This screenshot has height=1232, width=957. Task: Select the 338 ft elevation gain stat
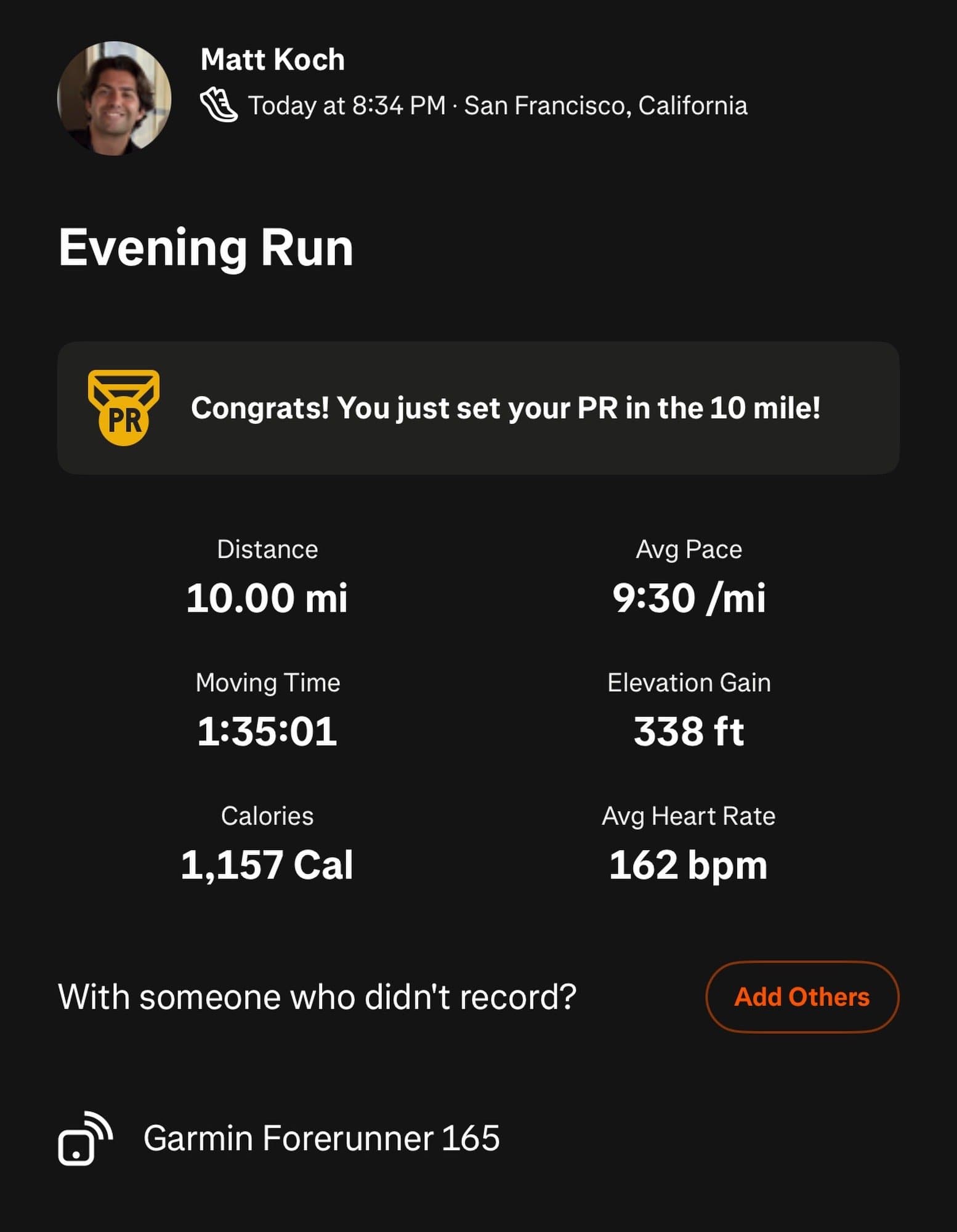click(688, 731)
